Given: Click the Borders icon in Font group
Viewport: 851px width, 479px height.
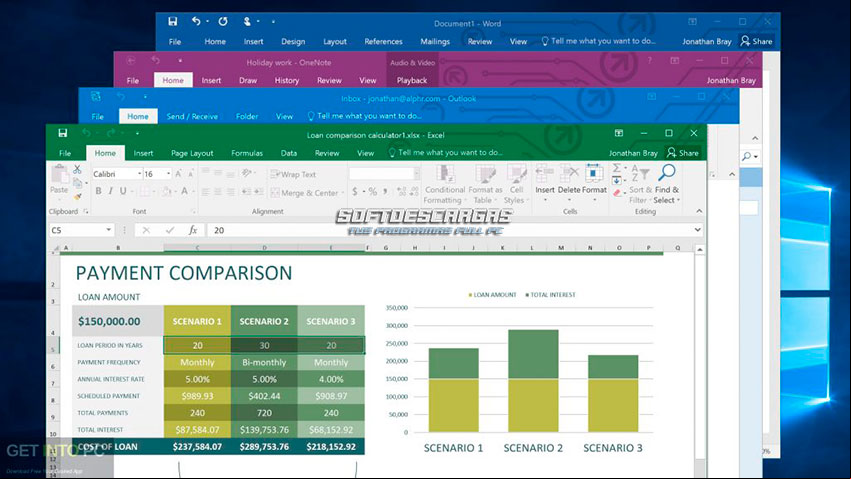Looking at the screenshot, I should [145, 191].
